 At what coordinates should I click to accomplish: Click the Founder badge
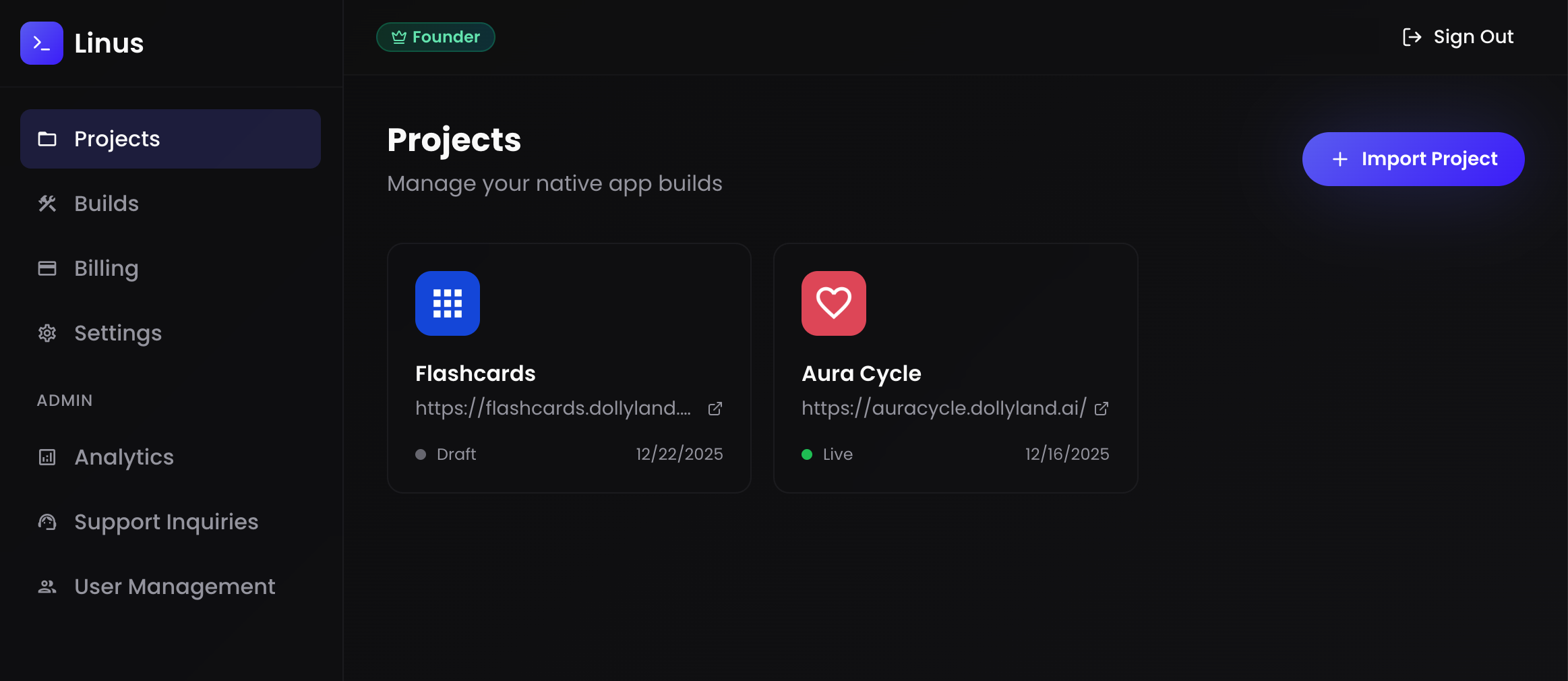(x=435, y=37)
